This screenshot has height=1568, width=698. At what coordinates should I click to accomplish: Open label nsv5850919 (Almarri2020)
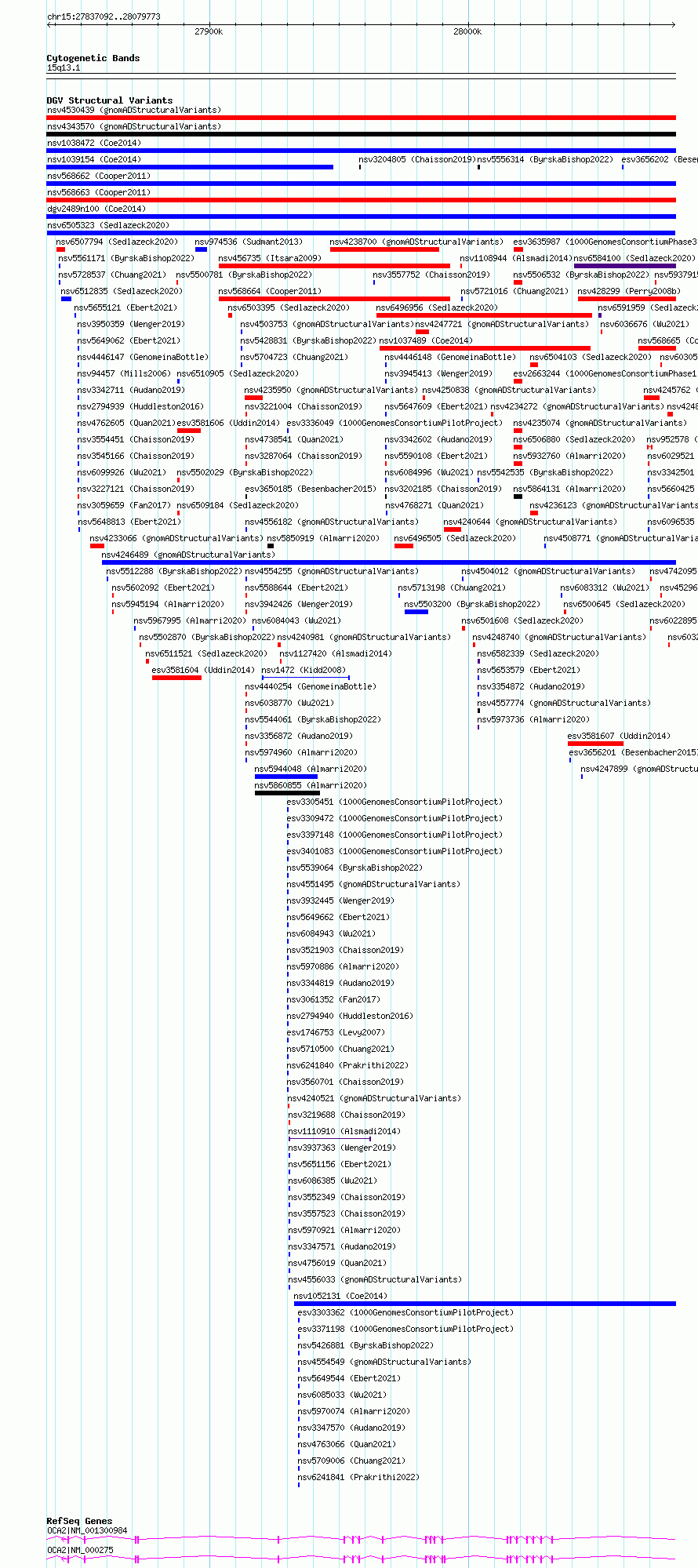[x=323, y=539]
